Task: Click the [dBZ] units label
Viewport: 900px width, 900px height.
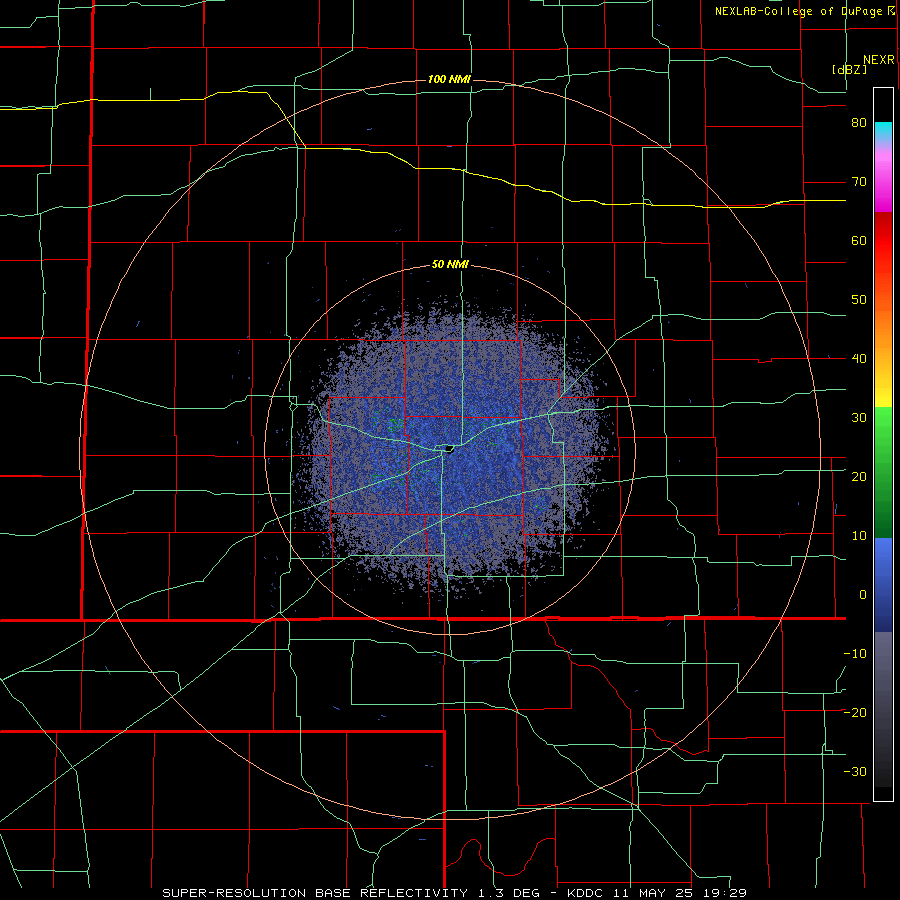Action: (849, 69)
